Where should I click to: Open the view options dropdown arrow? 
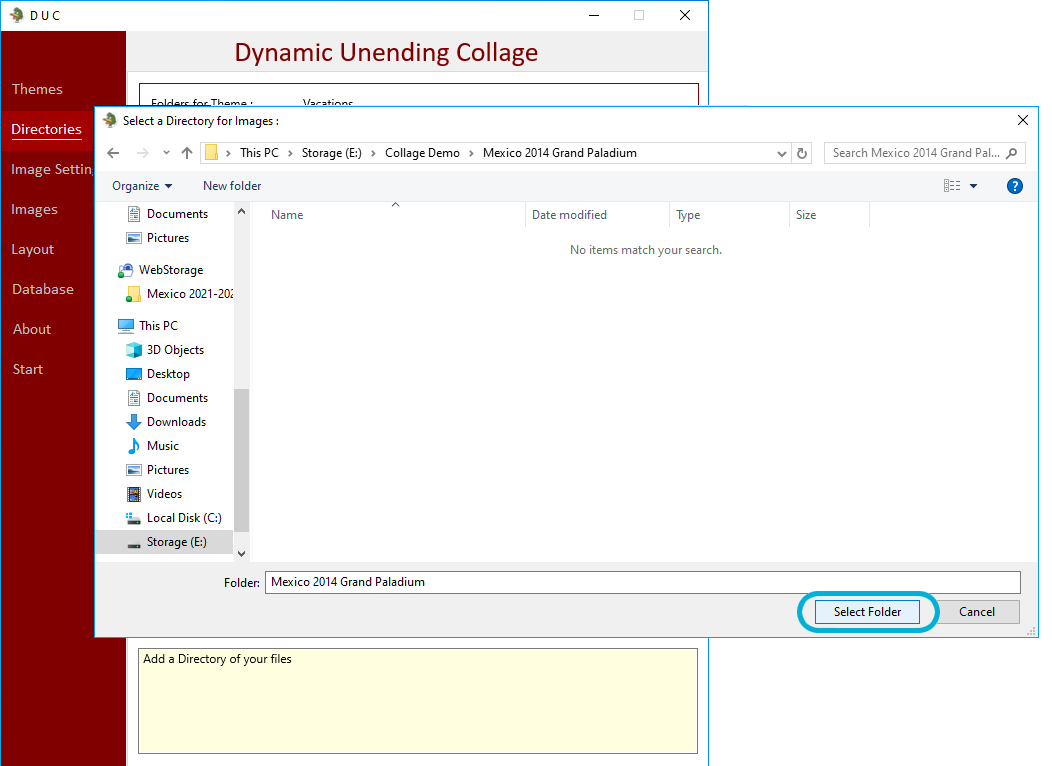tap(974, 186)
